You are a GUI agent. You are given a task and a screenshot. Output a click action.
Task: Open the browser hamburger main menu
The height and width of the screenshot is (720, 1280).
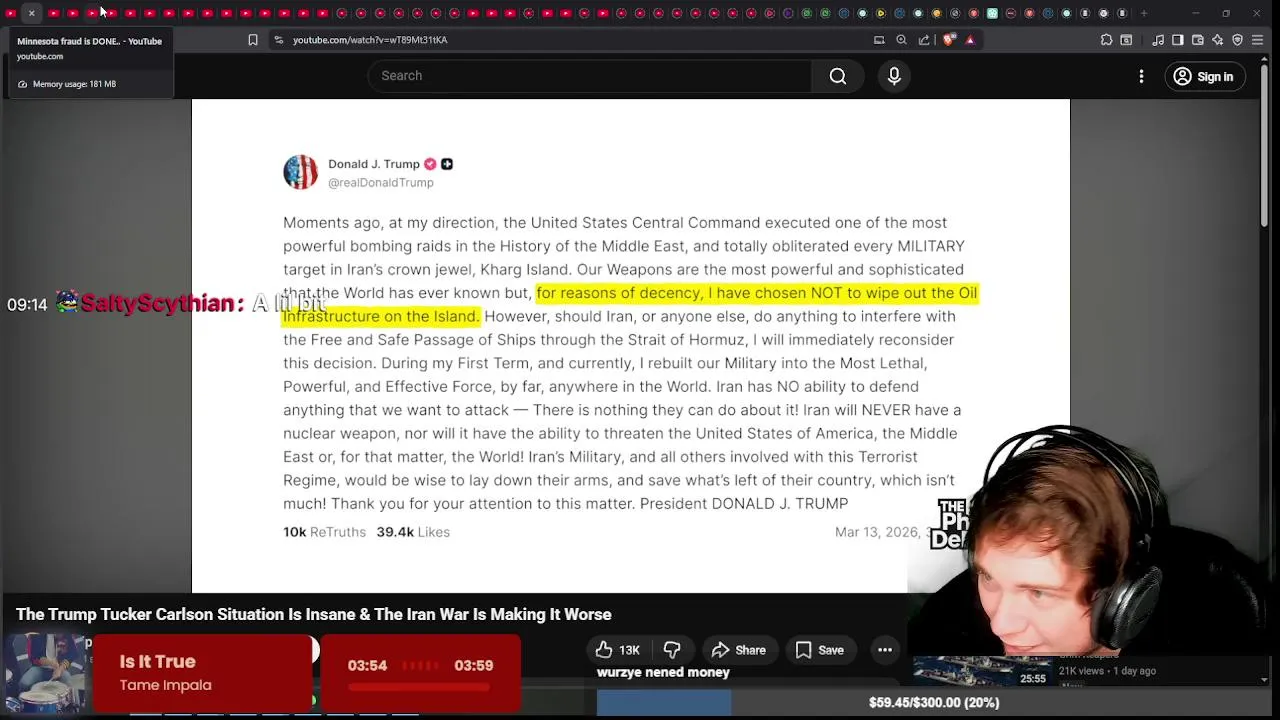[1258, 40]
